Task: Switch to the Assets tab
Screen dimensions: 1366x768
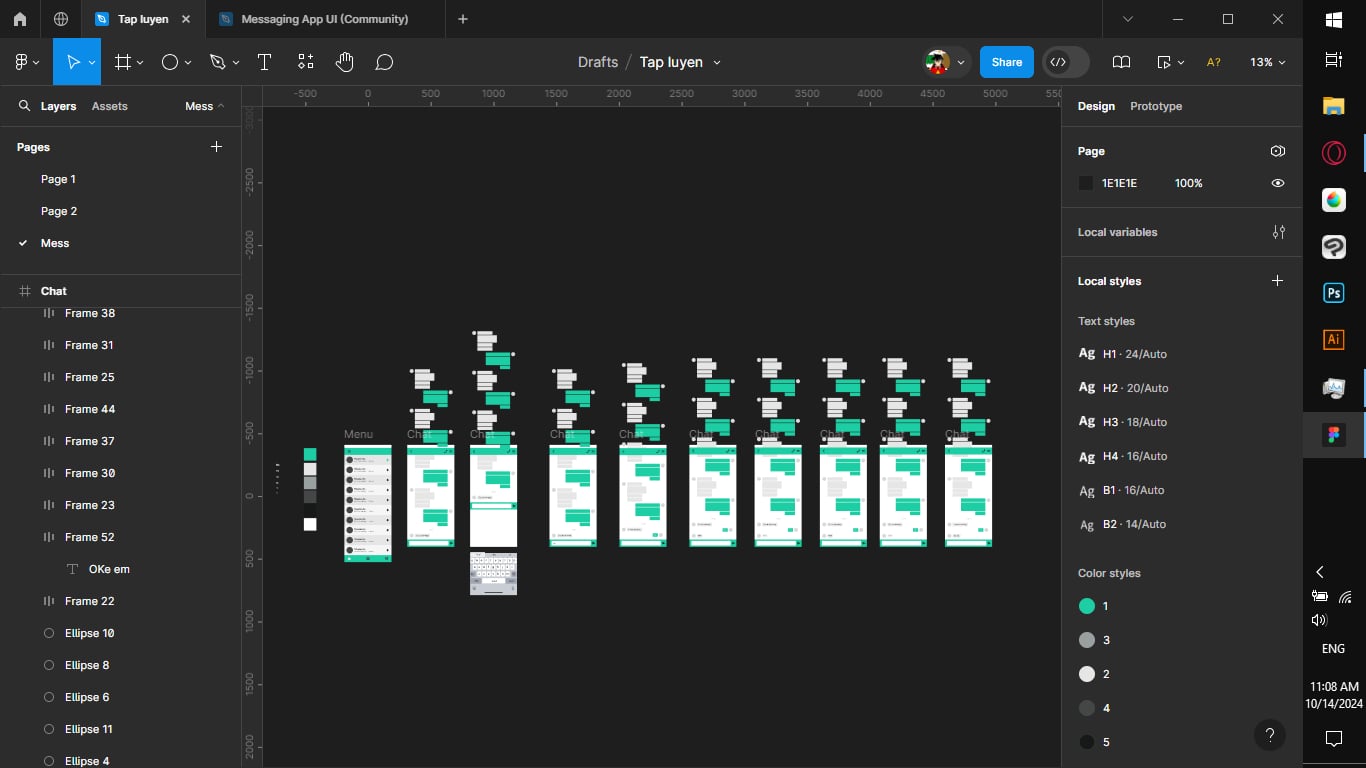Action: (109, 106)
